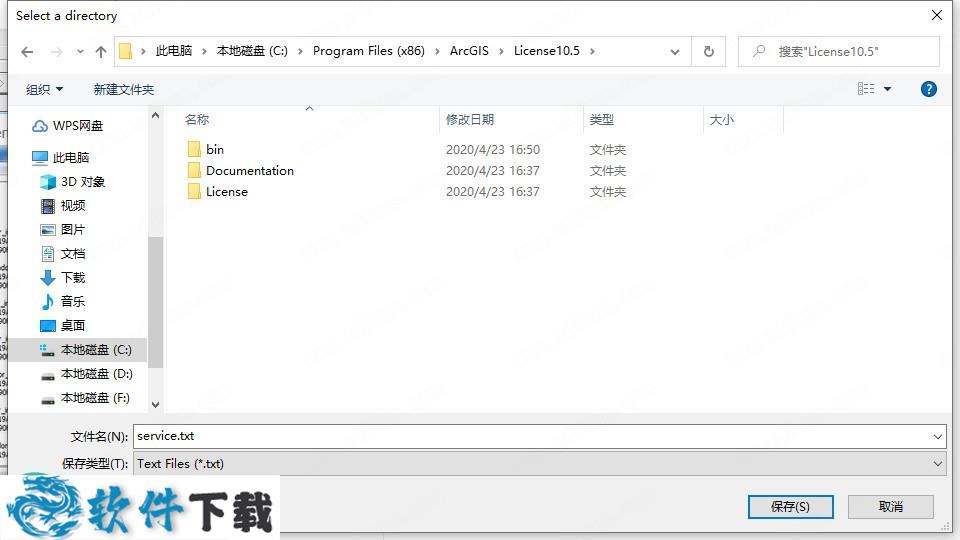
Task: Open the view options dropdown arrow
Action: (x=887, y=89)
